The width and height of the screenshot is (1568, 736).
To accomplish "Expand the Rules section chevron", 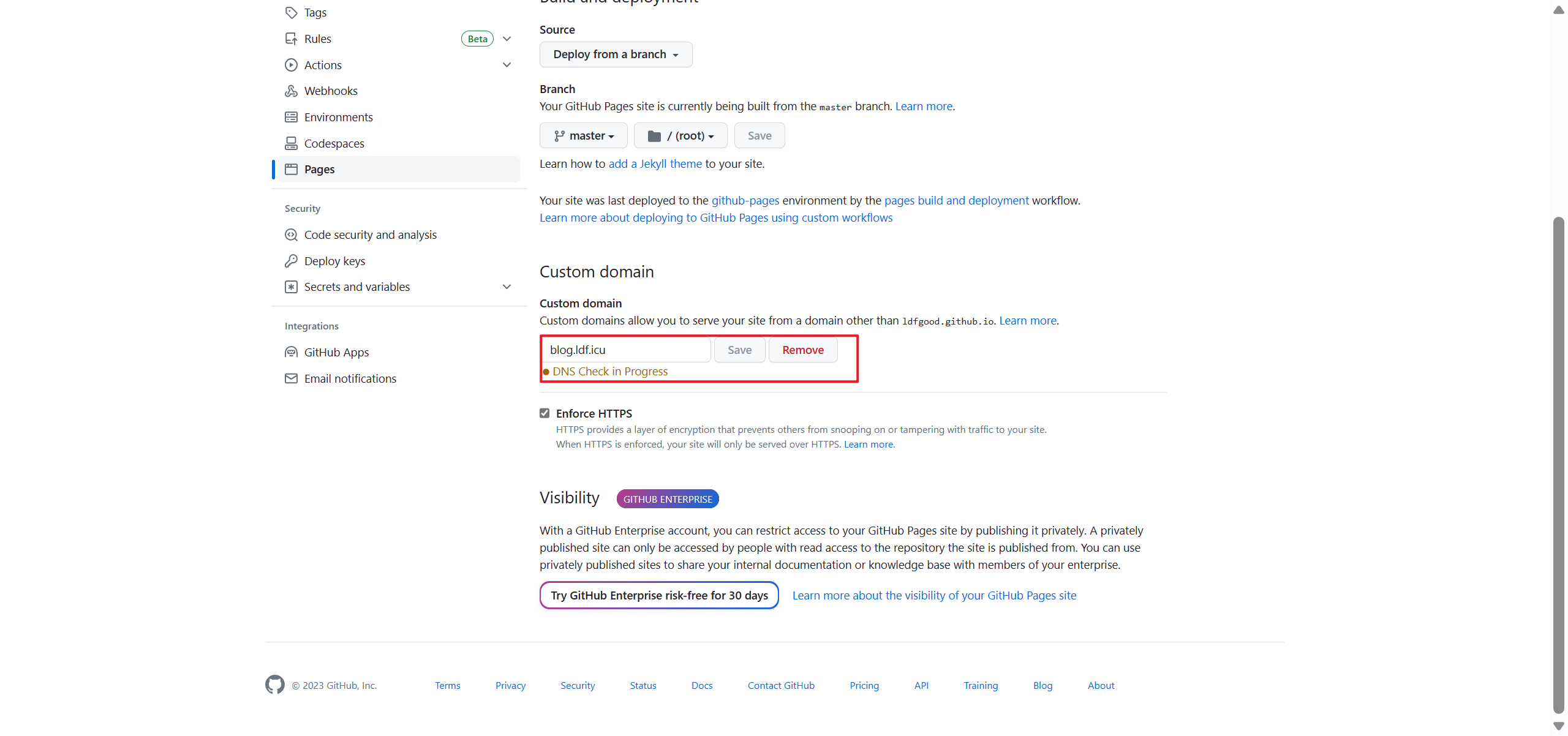I will point(507,39).
